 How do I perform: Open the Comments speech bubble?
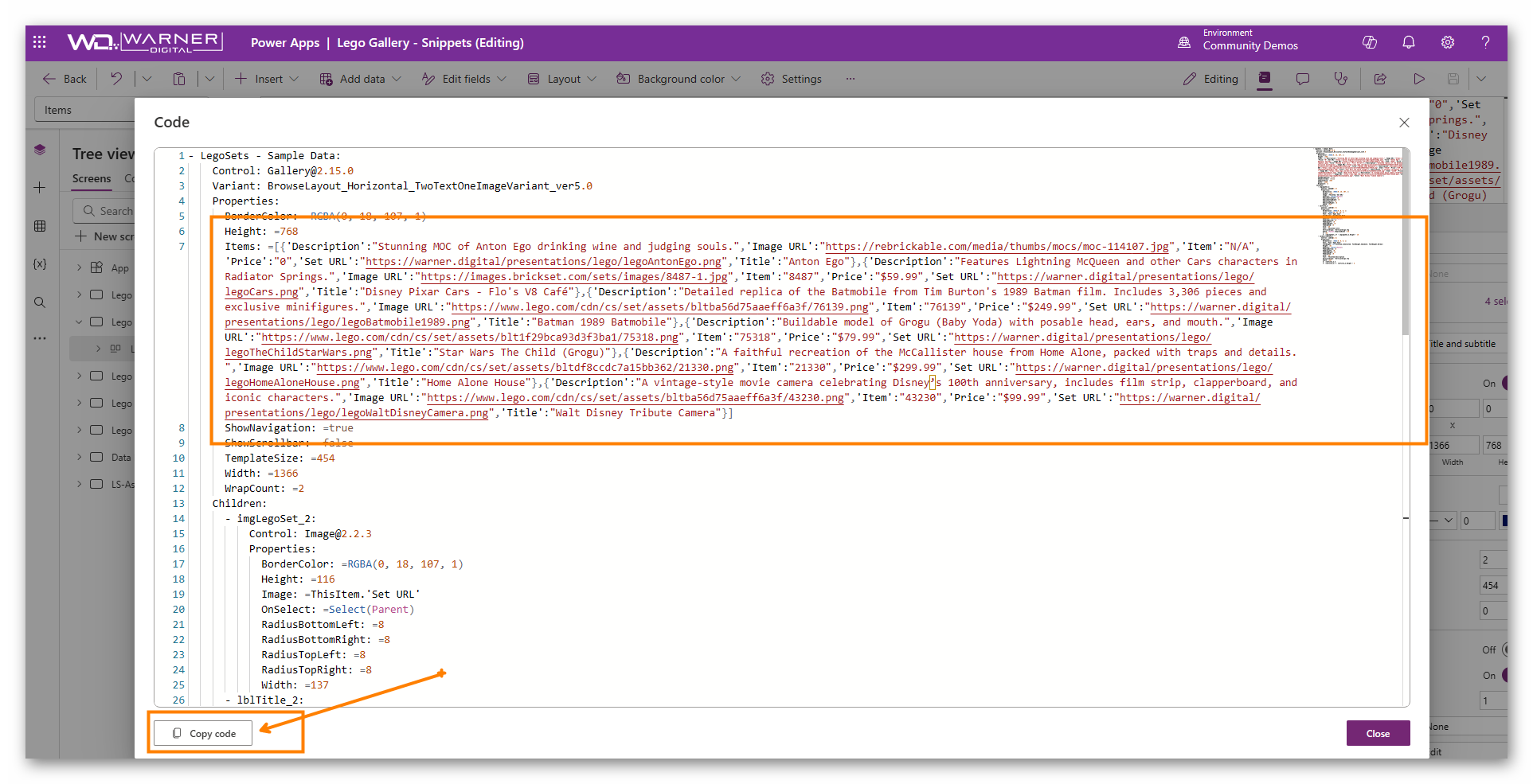tap(1303, 79)
